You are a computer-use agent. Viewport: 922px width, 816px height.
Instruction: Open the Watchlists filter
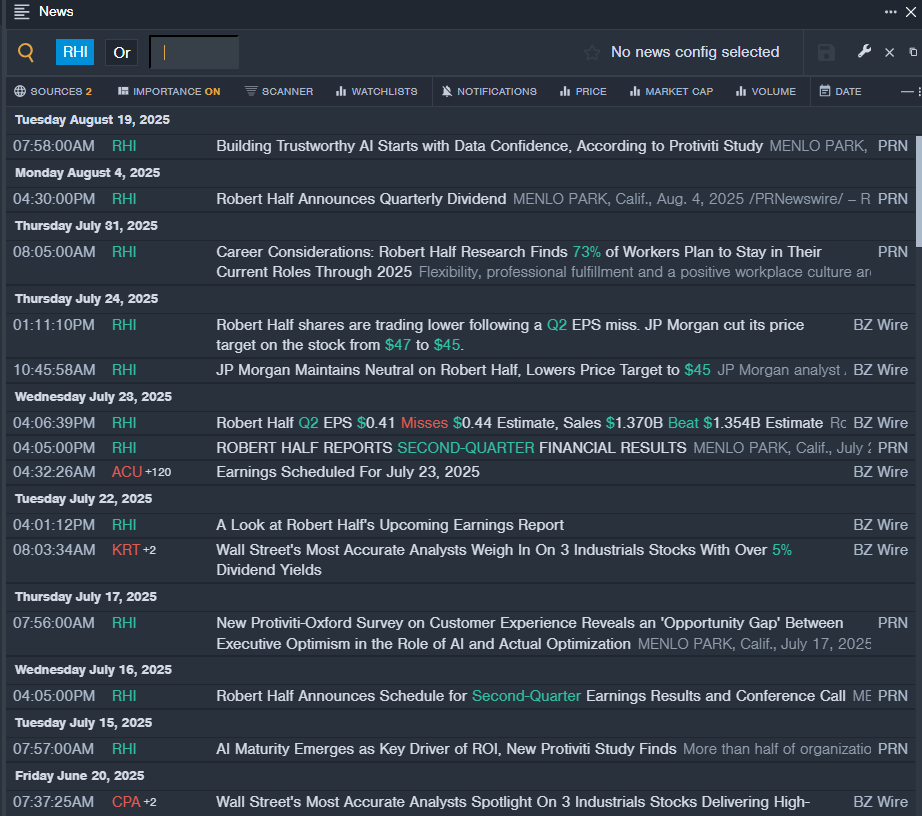point(376,92)
